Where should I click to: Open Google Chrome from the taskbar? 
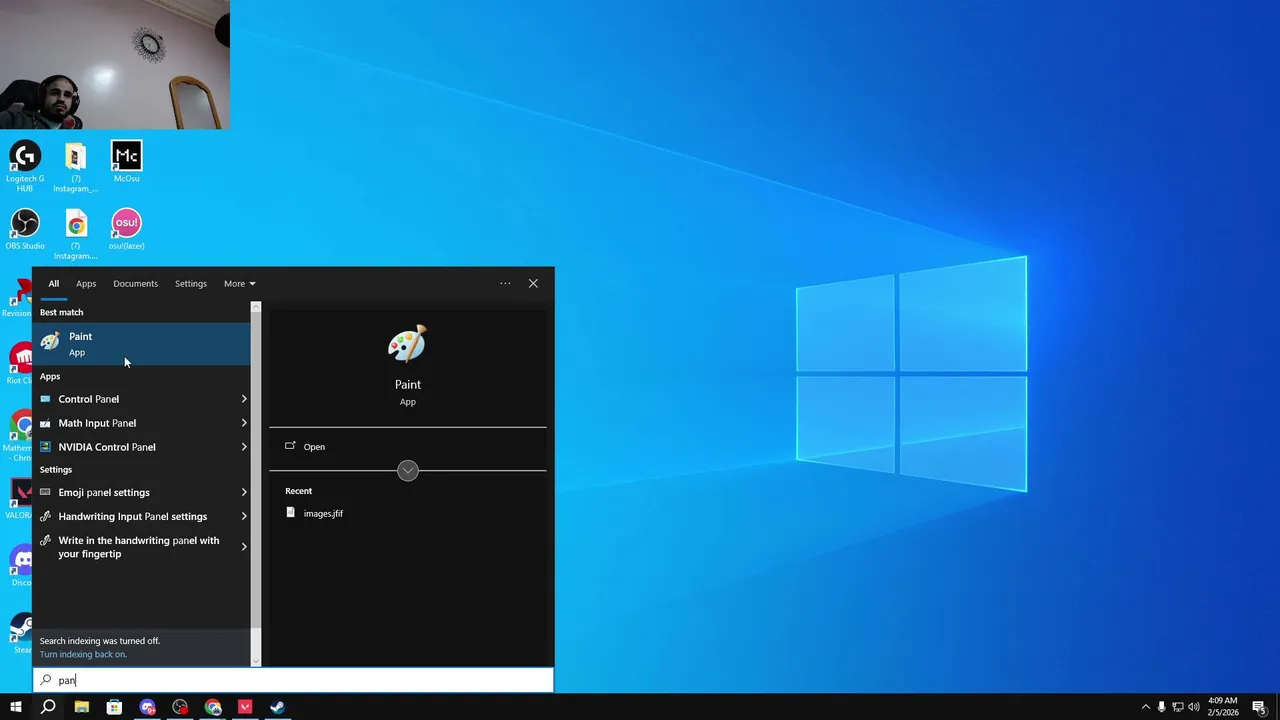click(x=213, y=707)
